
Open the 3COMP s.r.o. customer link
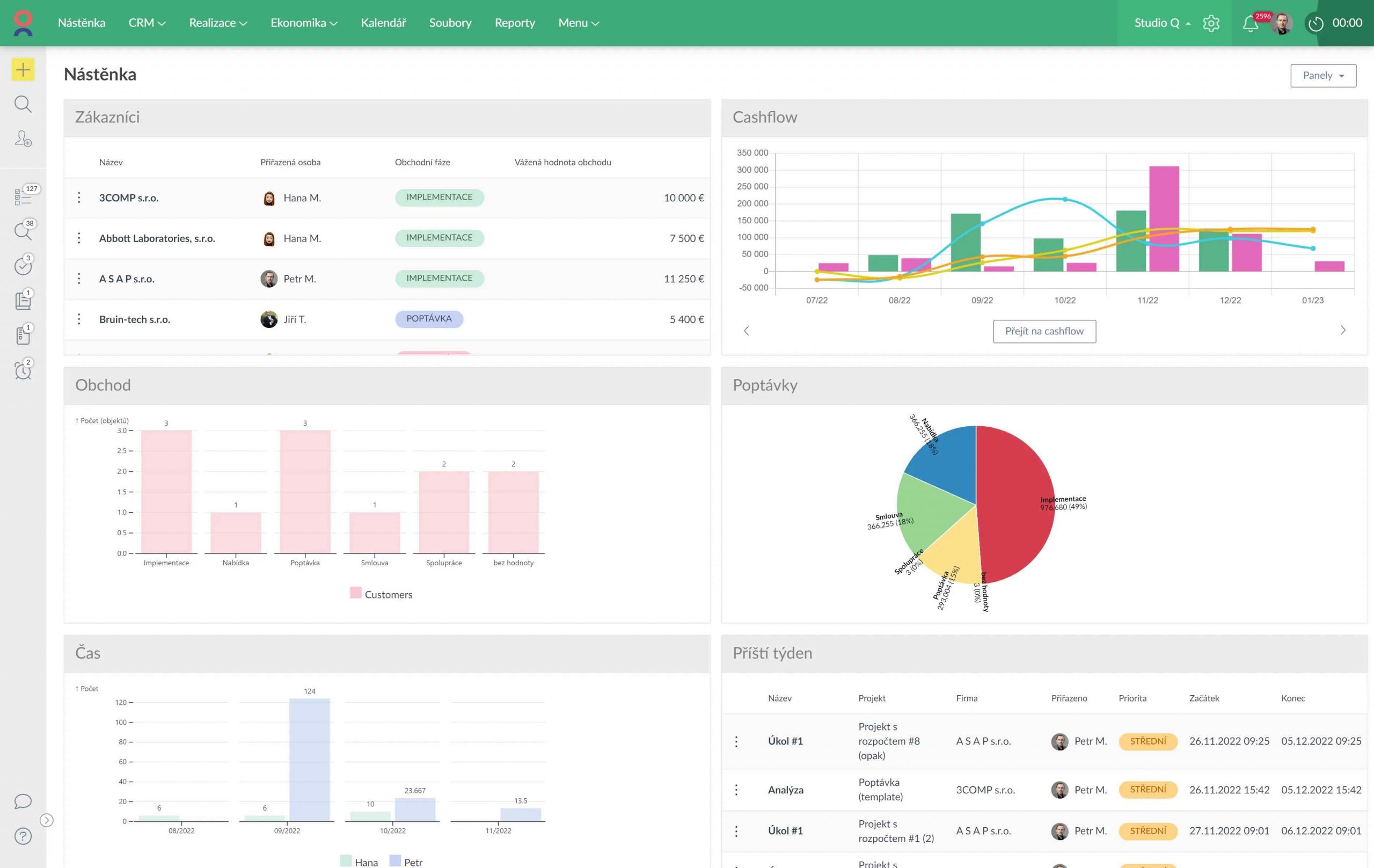pos(128,198)
